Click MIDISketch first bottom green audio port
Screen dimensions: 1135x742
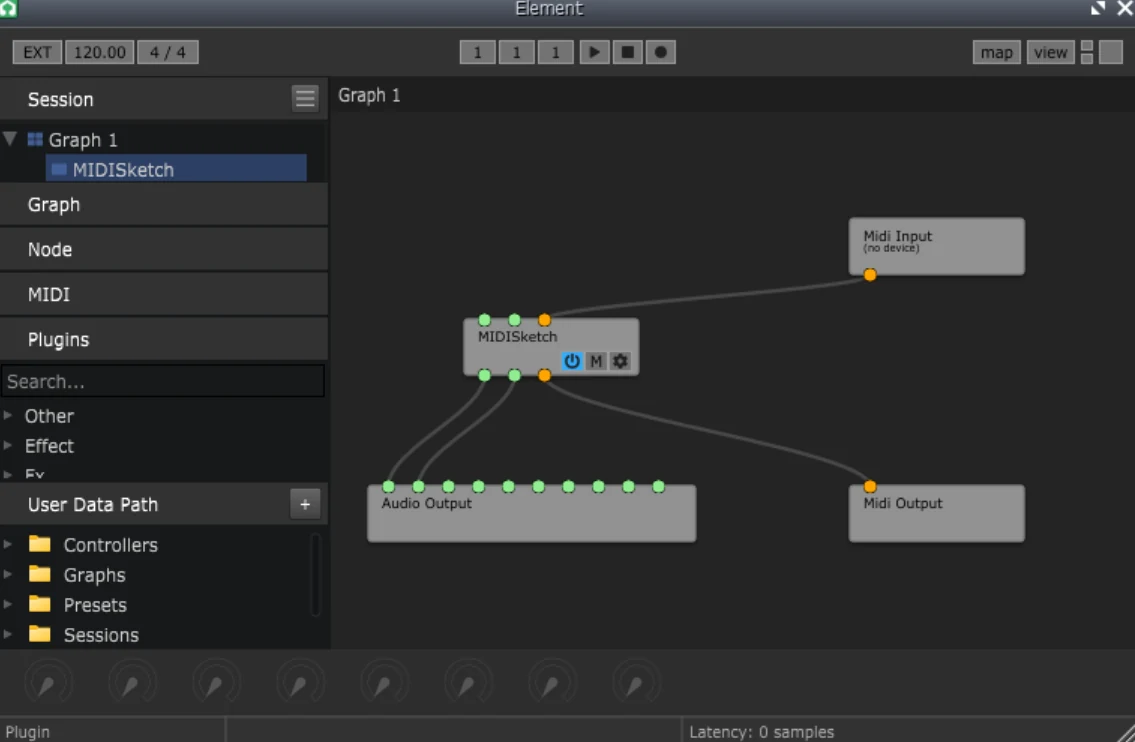tap(484, 375)
